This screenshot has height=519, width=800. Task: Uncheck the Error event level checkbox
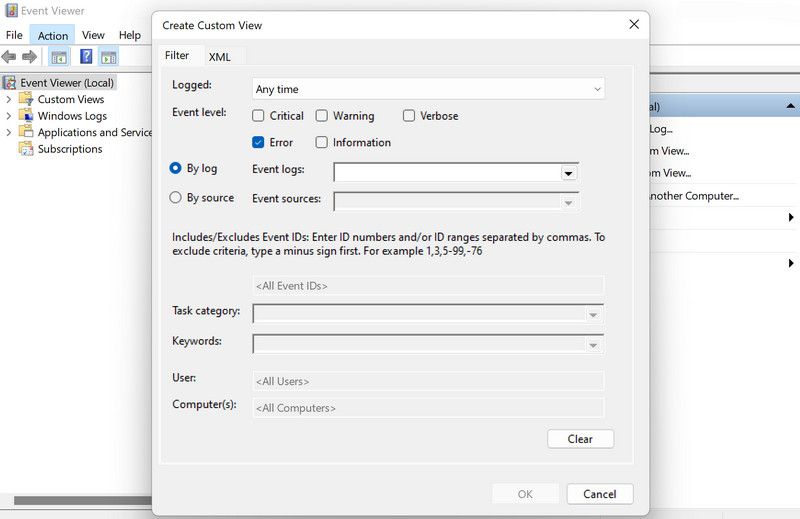tap(259, 143)
